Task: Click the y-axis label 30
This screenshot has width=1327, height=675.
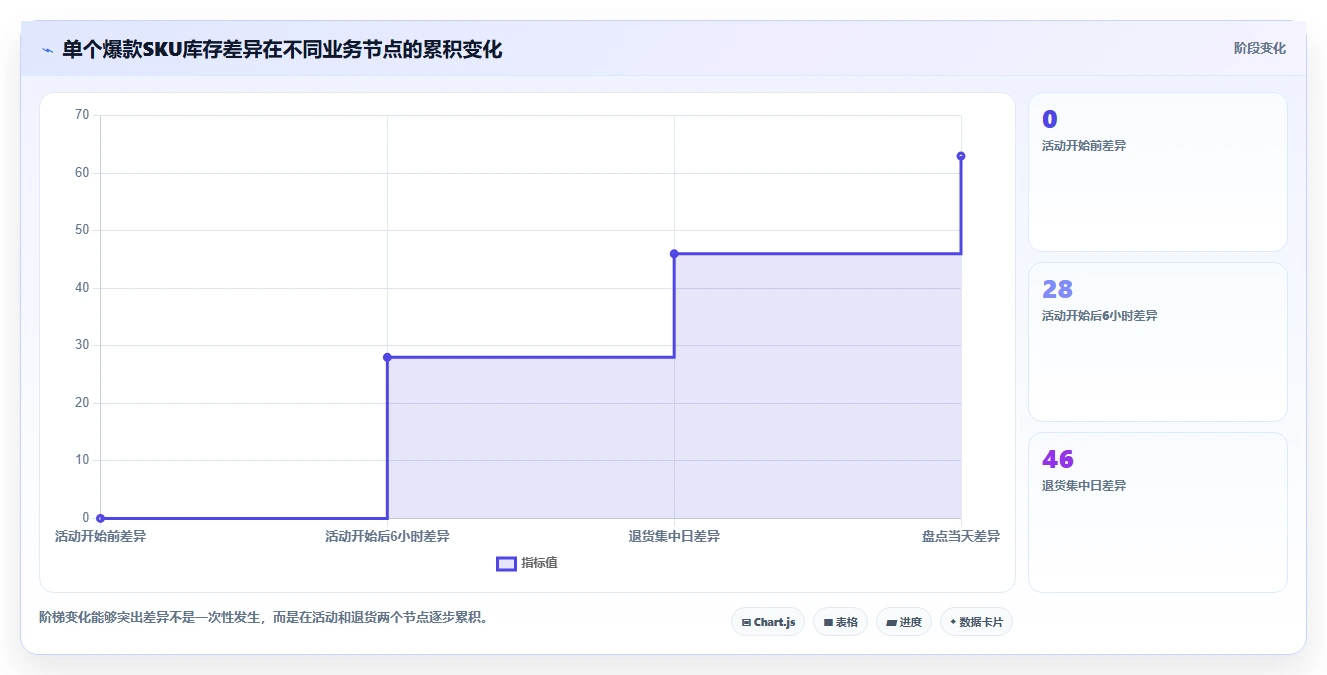Action: 82,345
